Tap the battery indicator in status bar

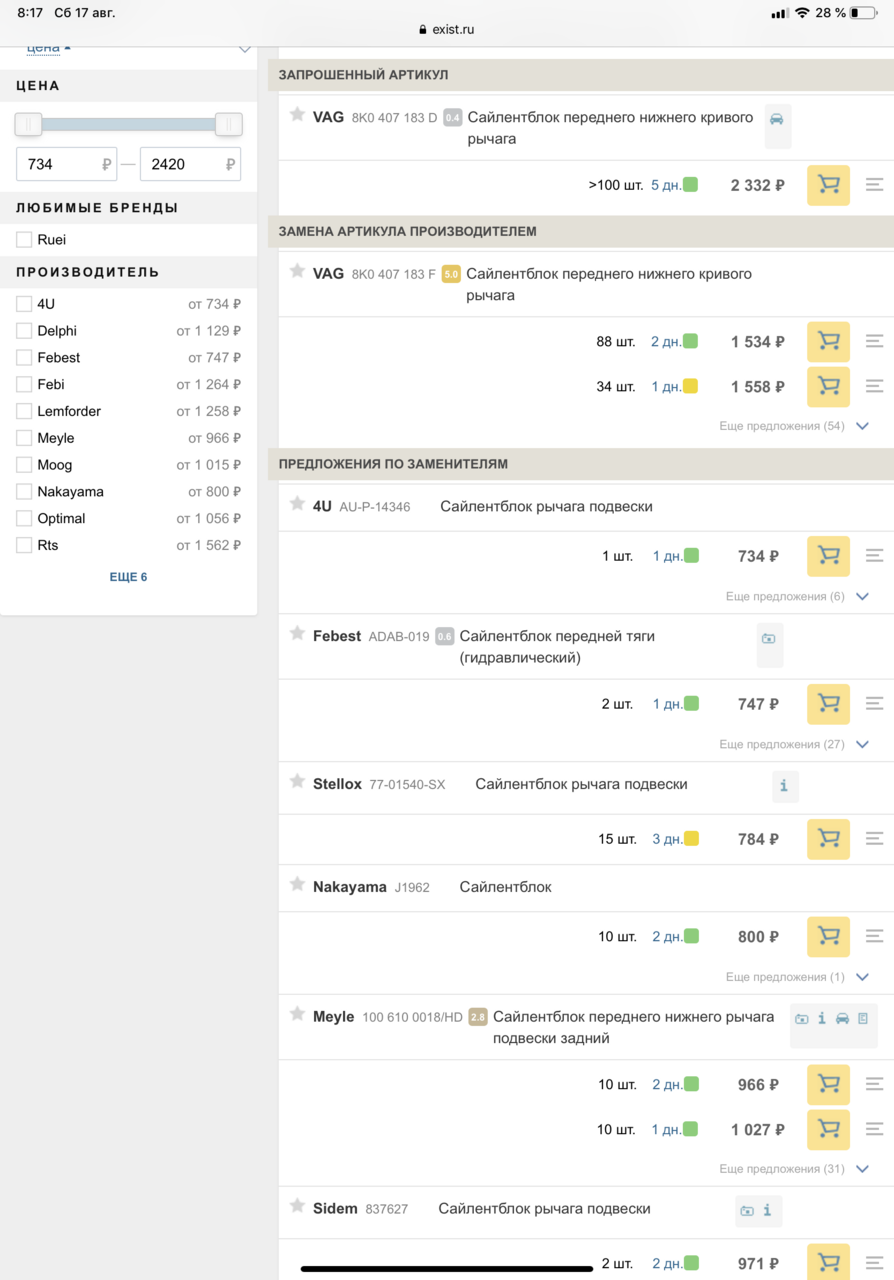[863, 13]
